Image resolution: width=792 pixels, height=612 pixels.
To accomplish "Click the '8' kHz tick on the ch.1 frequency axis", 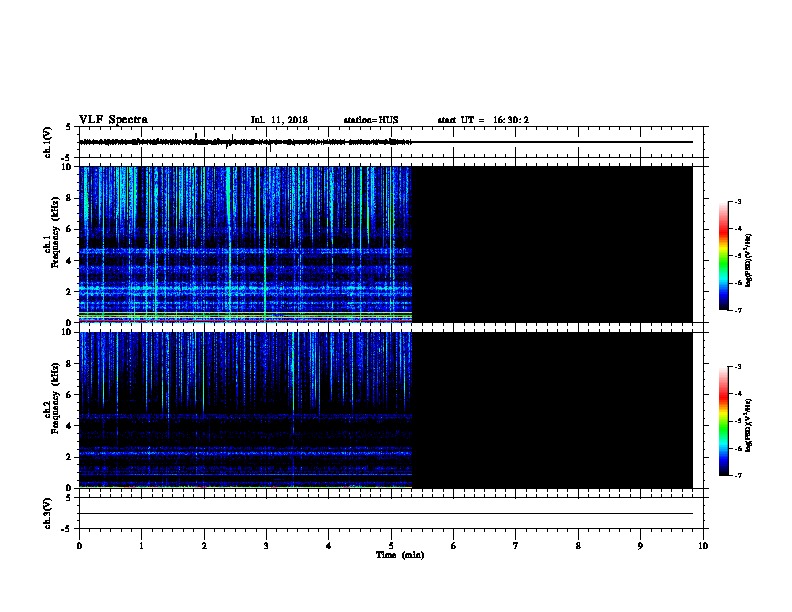I will 69,198.
